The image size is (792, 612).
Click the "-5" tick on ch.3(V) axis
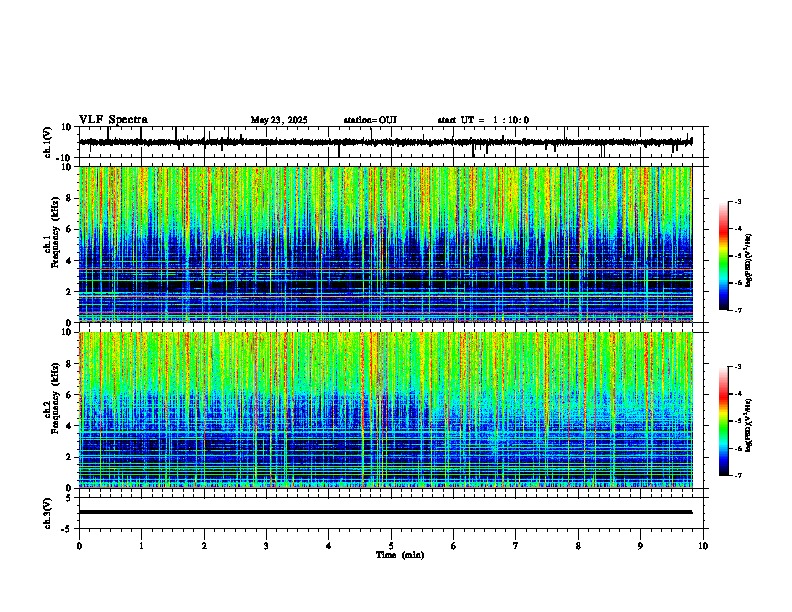(67, 529)
